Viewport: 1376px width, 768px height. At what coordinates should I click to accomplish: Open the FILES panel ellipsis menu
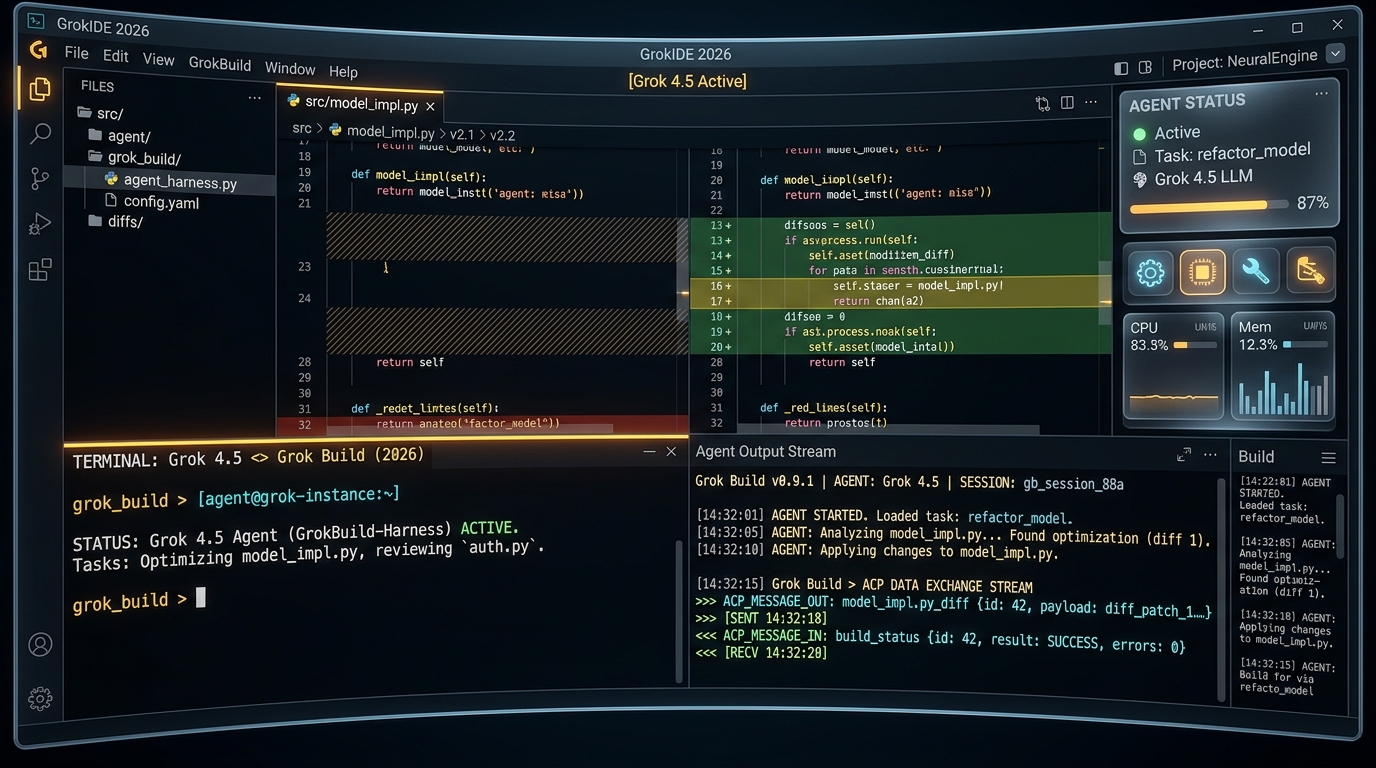tap(255, 98)
